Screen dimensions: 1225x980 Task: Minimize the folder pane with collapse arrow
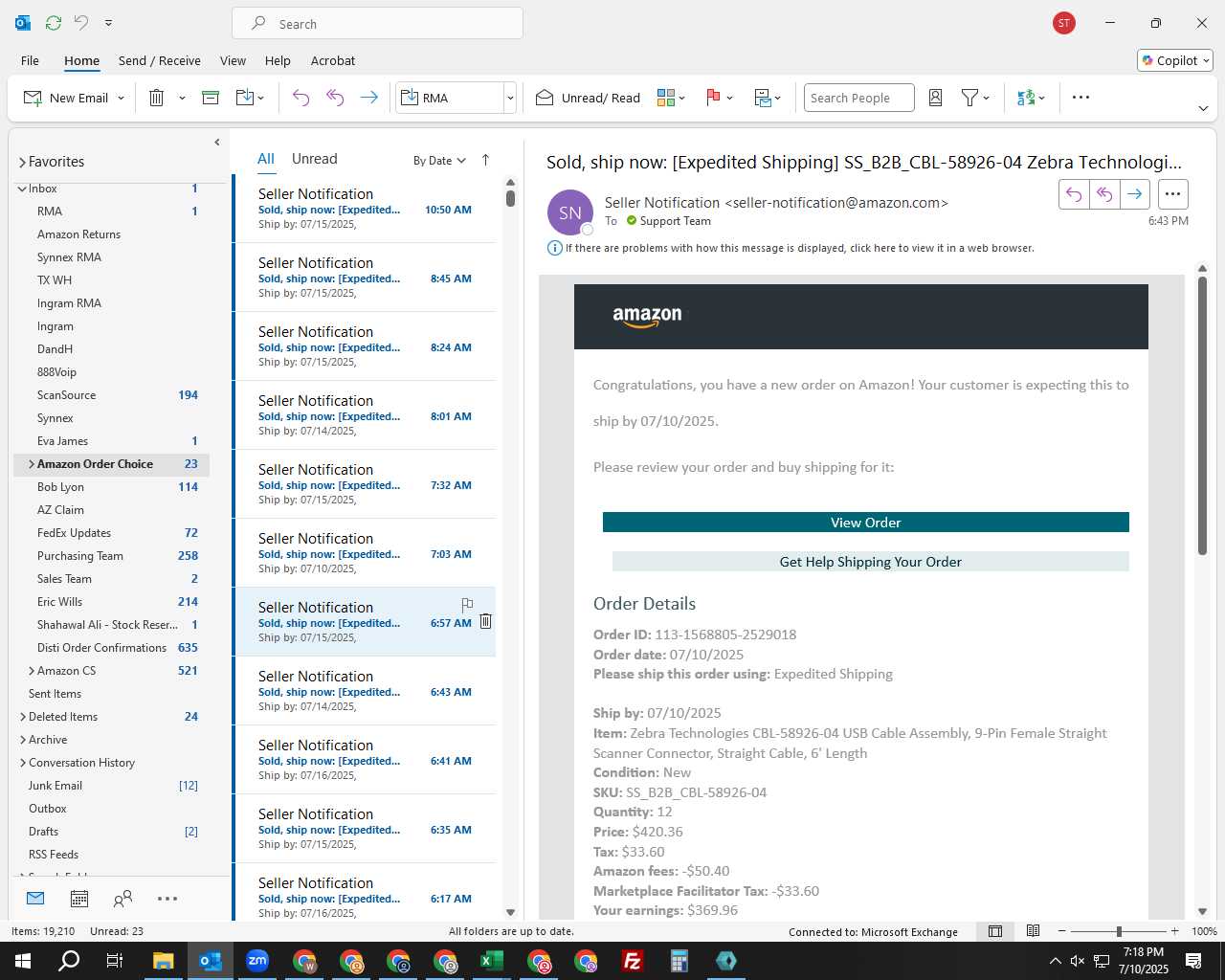(217, 142)
